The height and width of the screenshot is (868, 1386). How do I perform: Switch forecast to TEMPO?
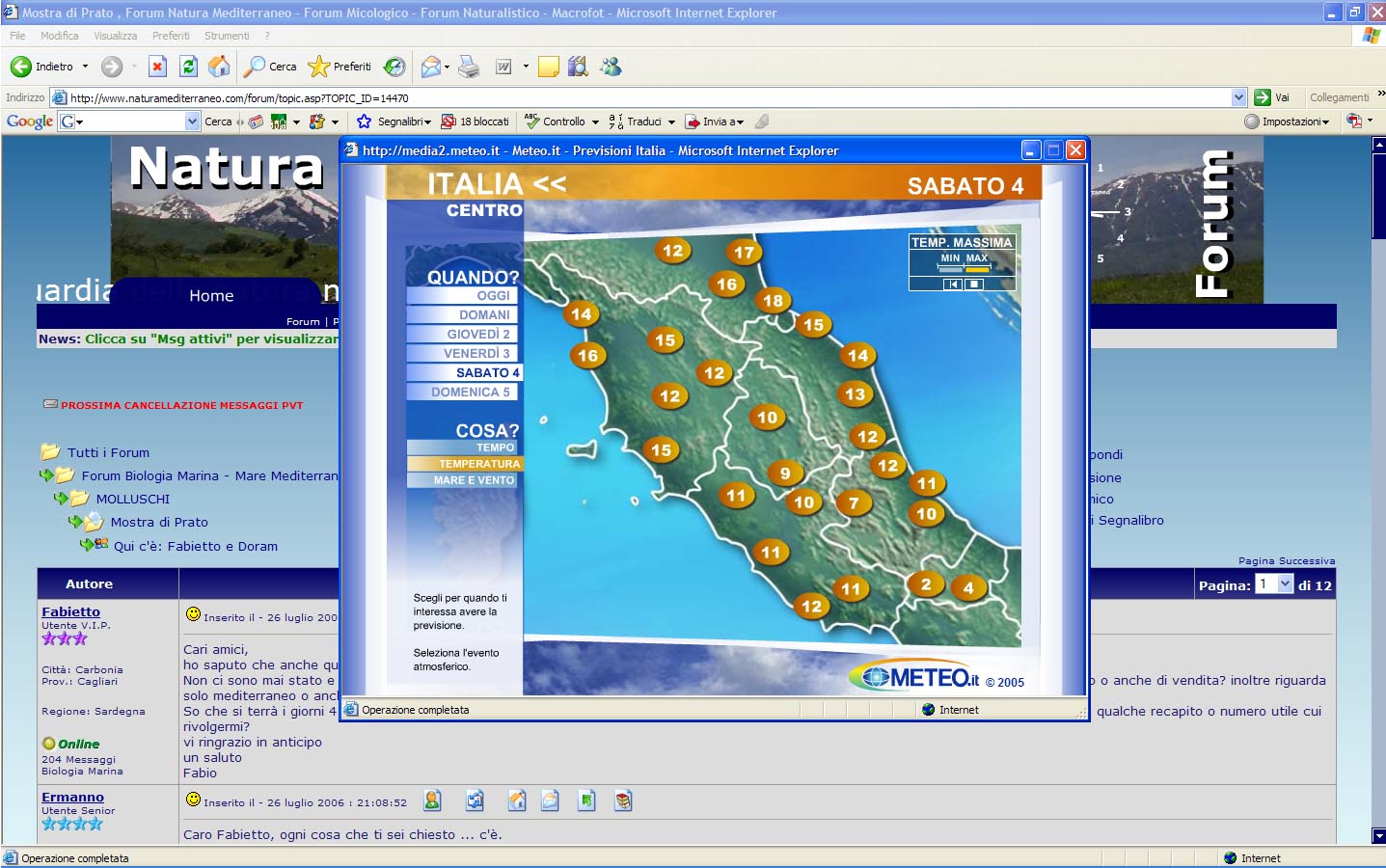coord(463,448)
